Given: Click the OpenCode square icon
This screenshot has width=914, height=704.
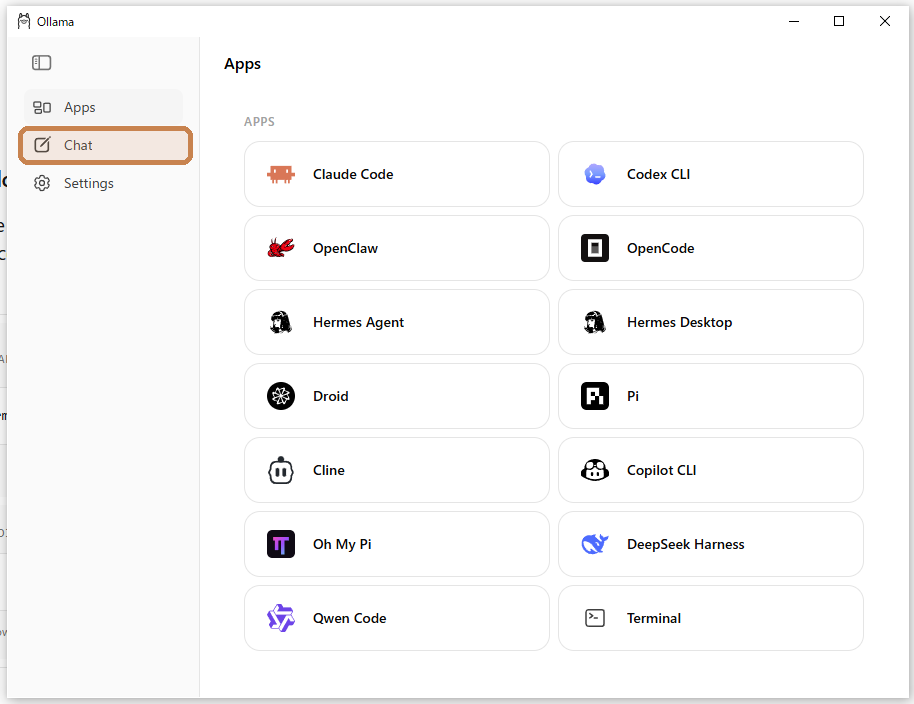Looking at the screenshot, I should 595,248.
